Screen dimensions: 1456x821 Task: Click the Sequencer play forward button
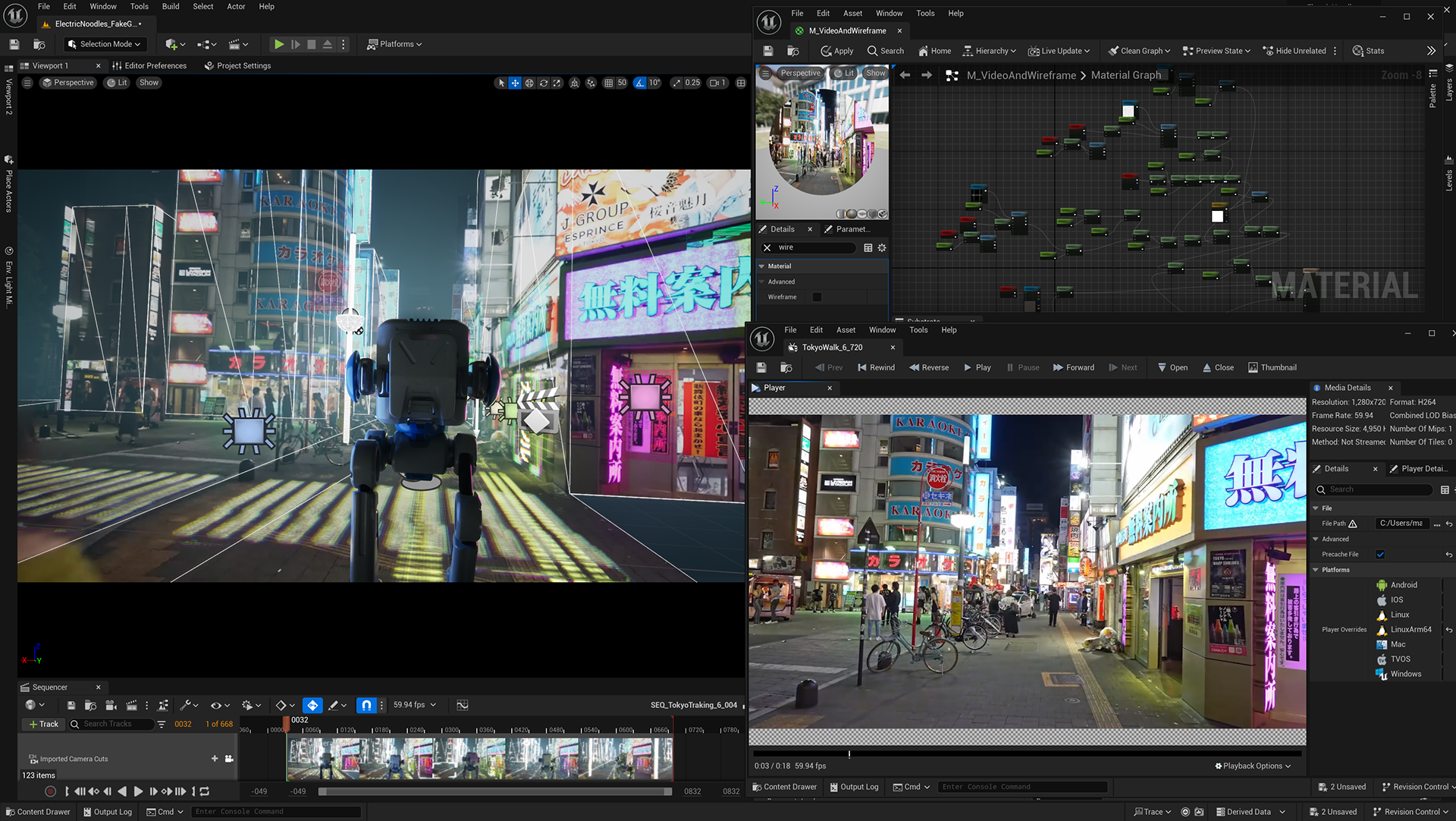[x=137, y=791]
